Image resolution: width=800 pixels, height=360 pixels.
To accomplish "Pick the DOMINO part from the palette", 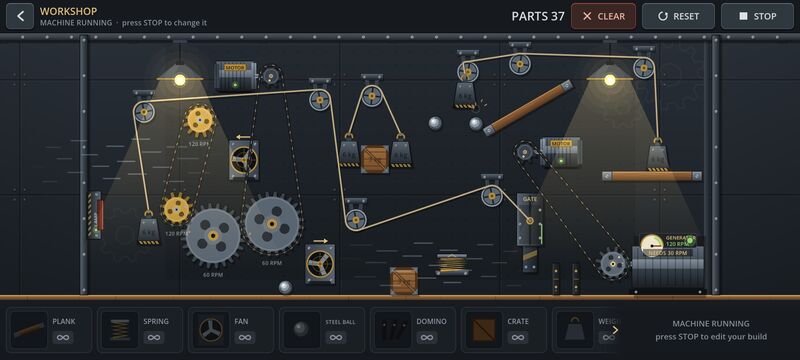I will coord(413,330).
